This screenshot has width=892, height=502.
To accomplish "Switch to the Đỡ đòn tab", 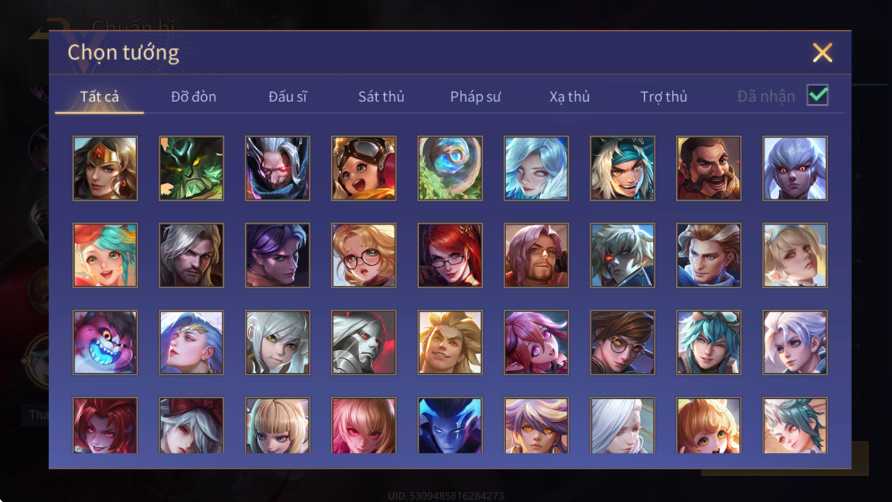I will point(193,97).
